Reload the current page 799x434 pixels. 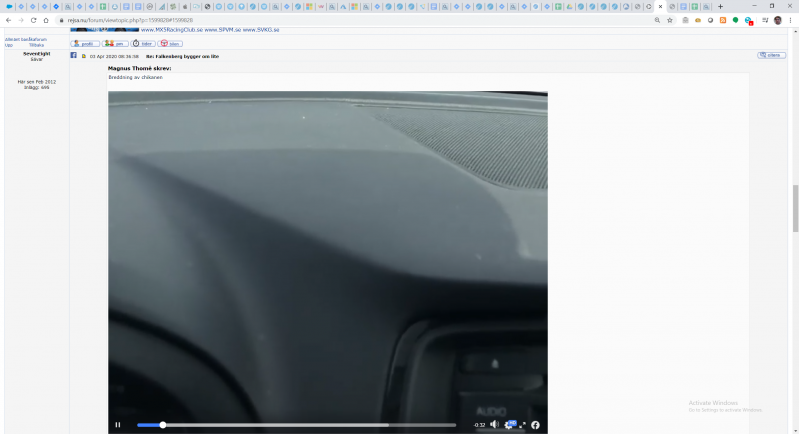pos(34,20)
